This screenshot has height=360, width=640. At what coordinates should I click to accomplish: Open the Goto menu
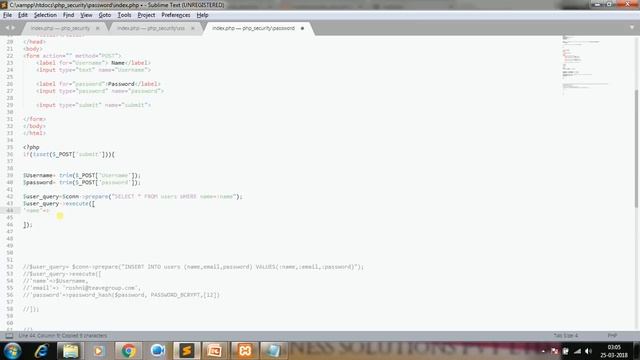tap(104, 15)
